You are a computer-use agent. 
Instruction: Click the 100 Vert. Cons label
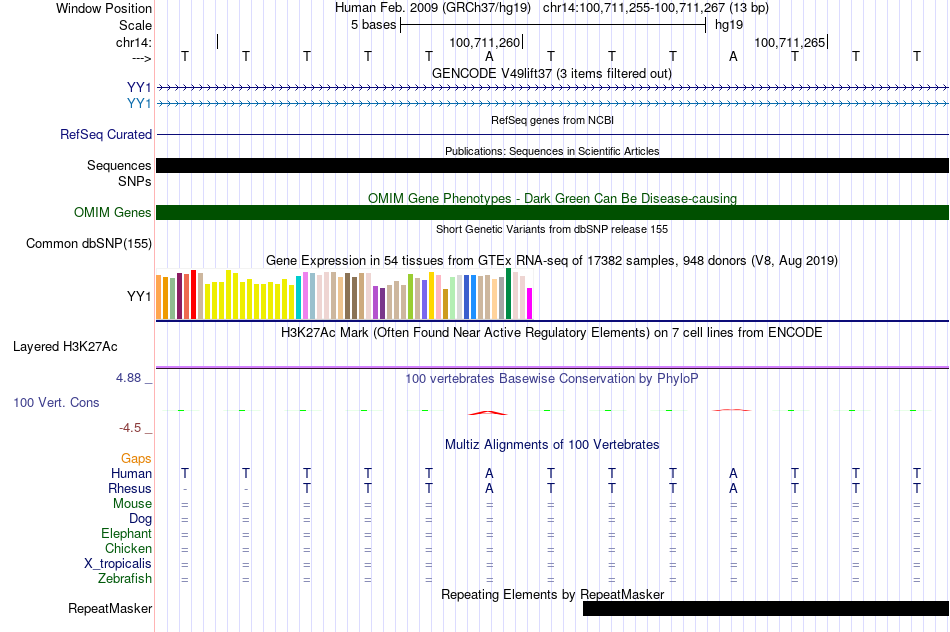tap(56, 402)
